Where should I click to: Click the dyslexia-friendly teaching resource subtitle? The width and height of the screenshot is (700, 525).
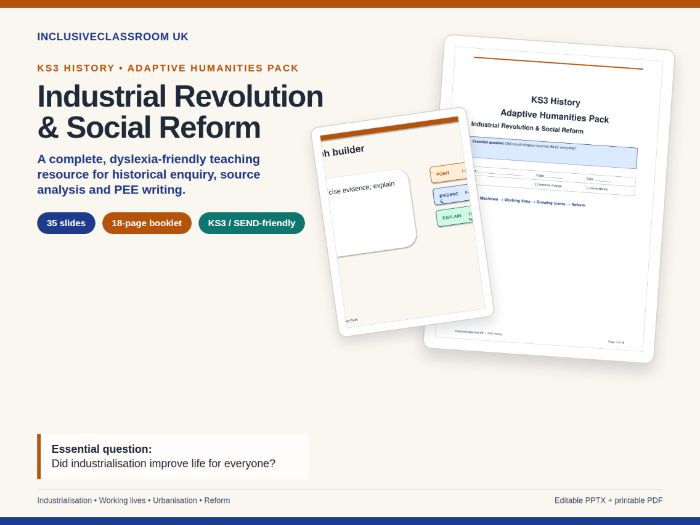point(149,175)
